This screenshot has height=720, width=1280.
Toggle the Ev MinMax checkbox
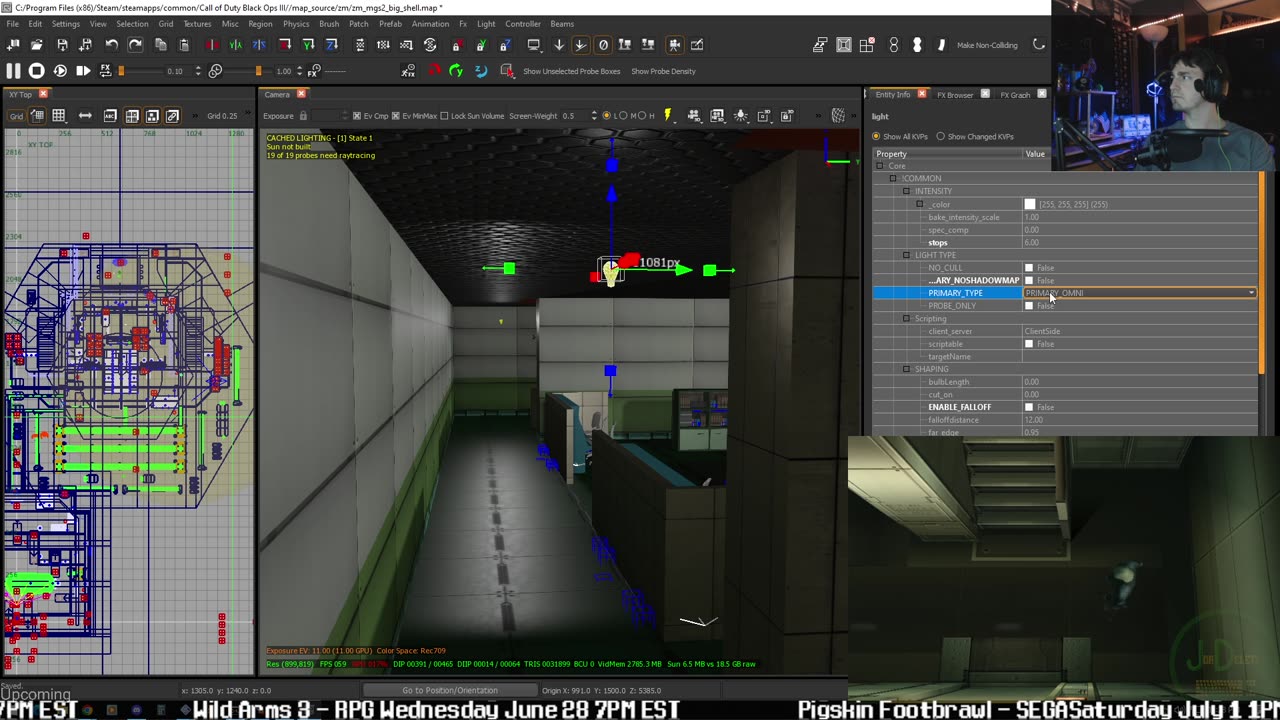396,116
